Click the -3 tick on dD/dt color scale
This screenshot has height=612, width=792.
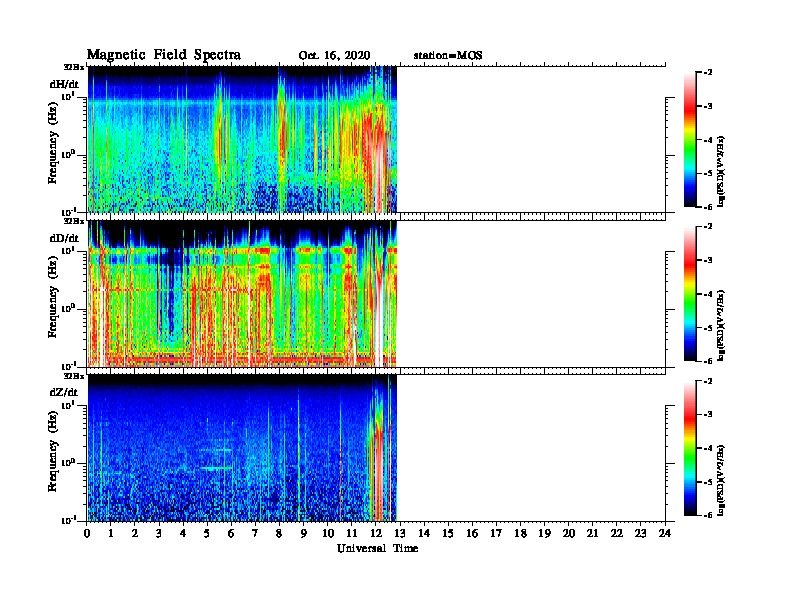point(708,260)
